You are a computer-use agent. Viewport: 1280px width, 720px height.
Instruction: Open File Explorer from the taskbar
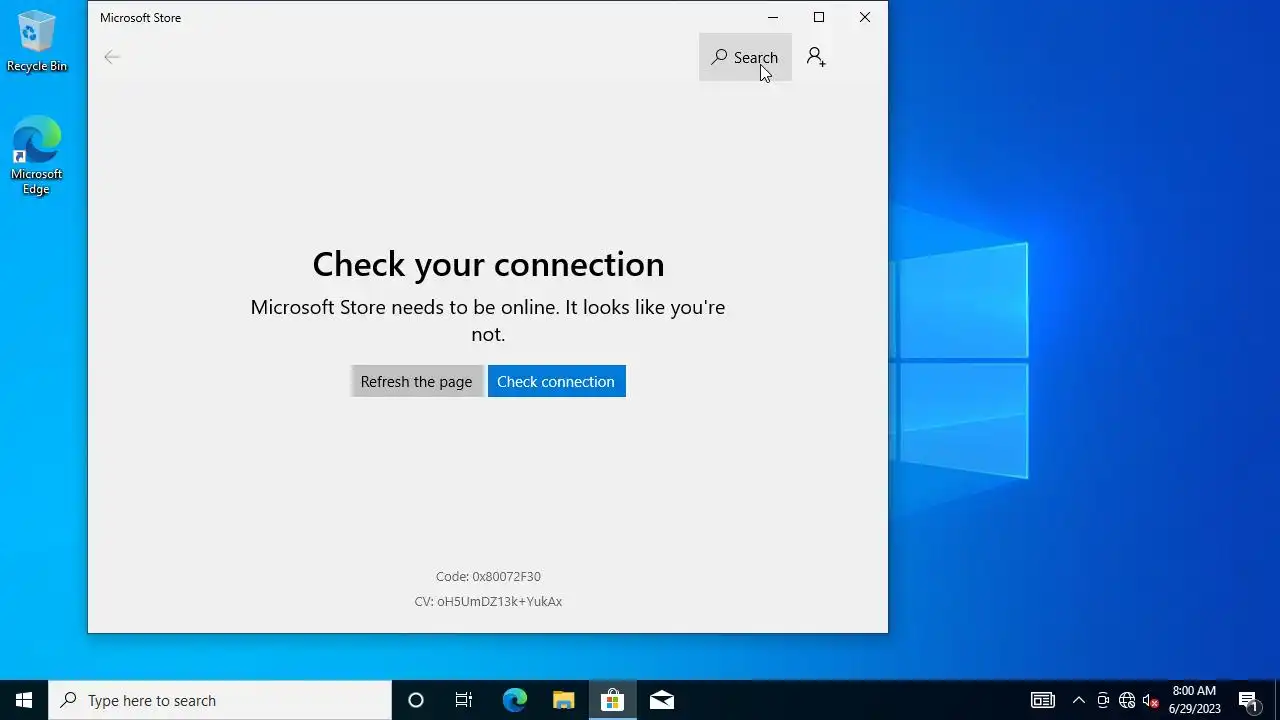(563, 700)
